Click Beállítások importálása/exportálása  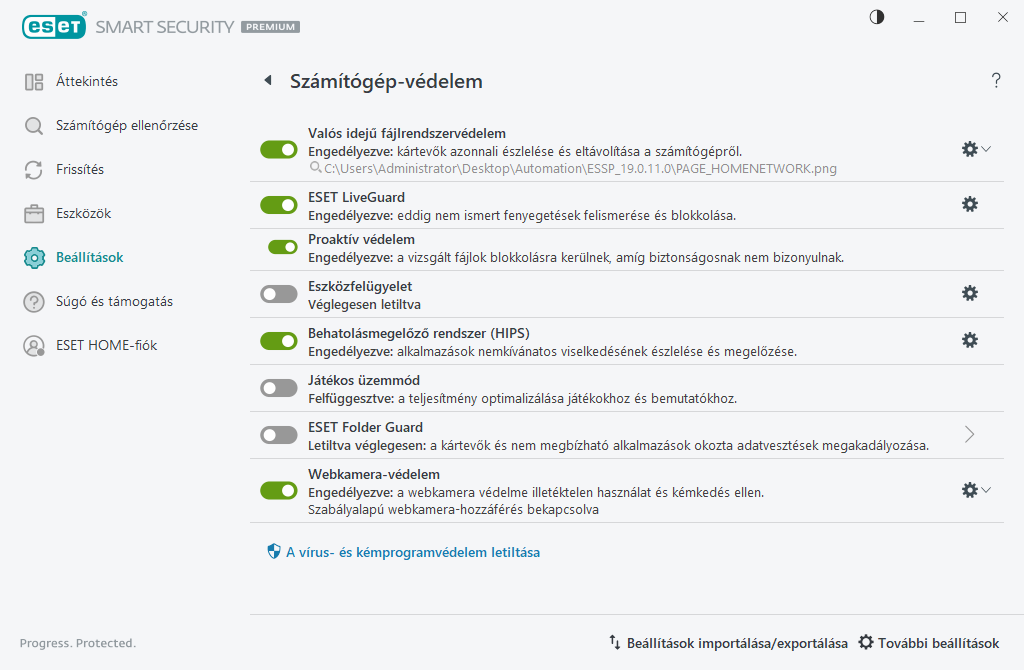point(728,643)
